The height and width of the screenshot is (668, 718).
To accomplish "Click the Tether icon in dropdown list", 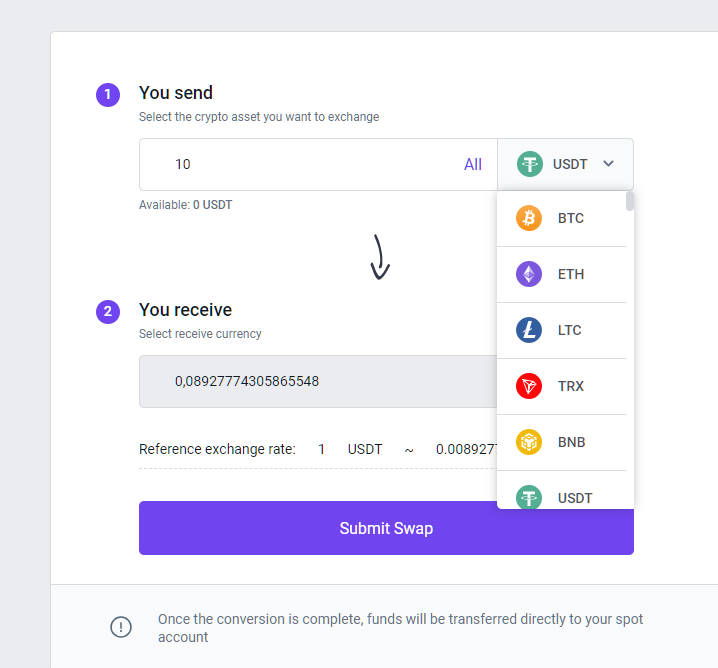I will 529,497.
